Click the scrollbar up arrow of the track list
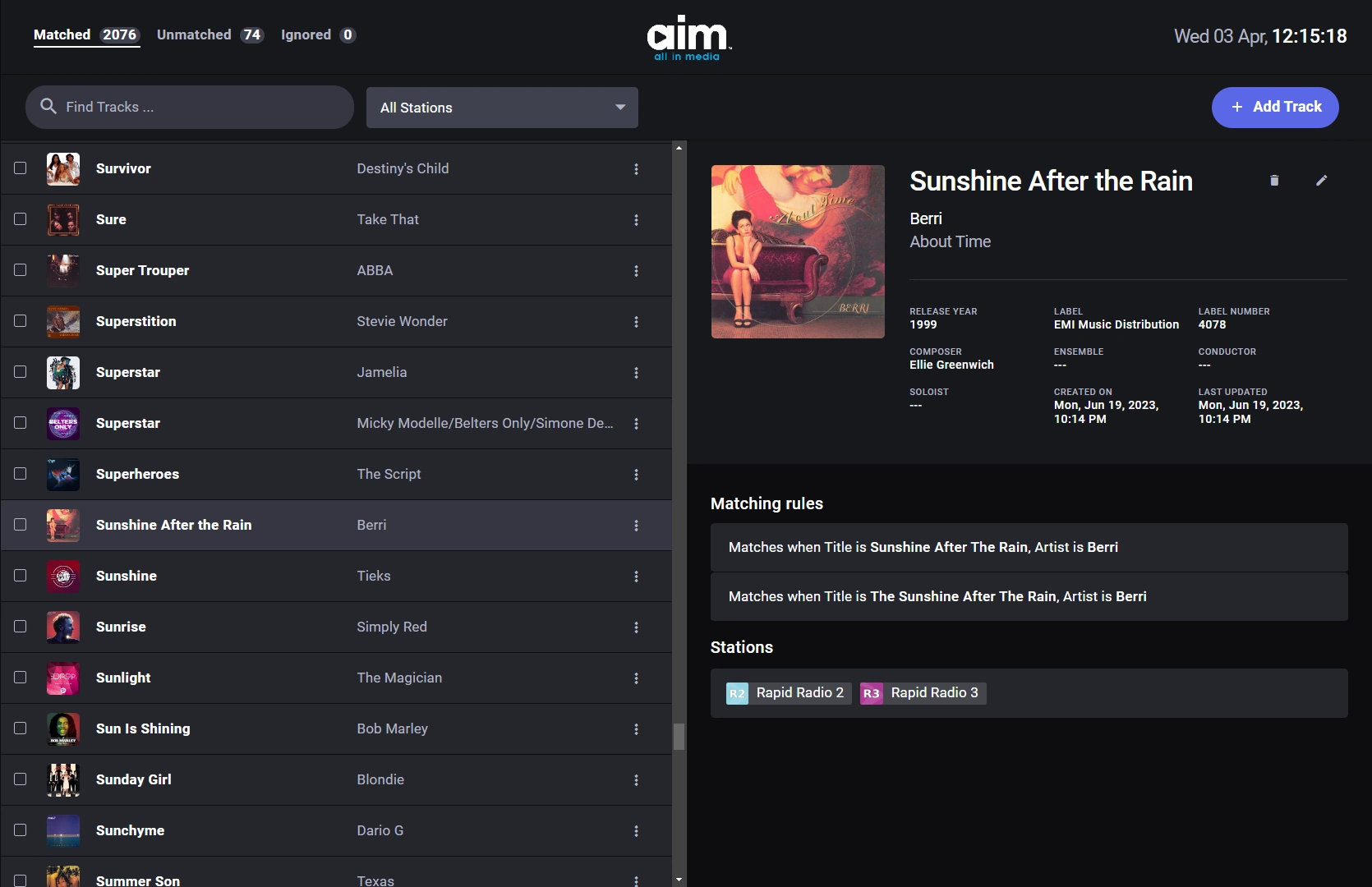 tap(679, 148)
